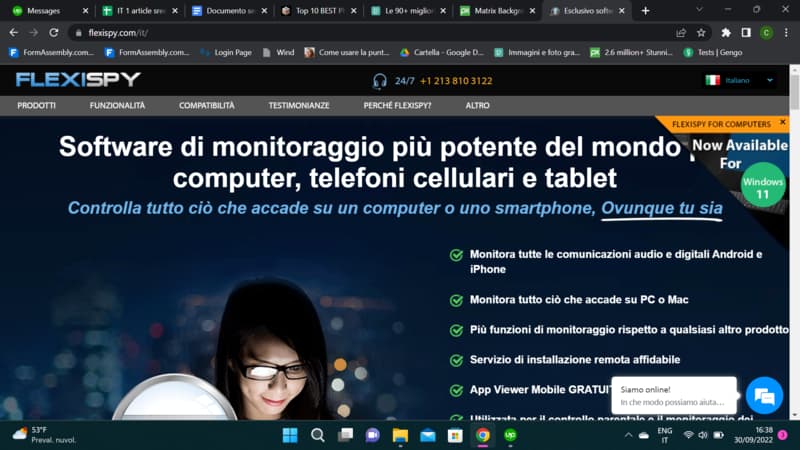Open a new browser tab with plus
This screenshot has width=800, height=450.
(x=645, y=11)
